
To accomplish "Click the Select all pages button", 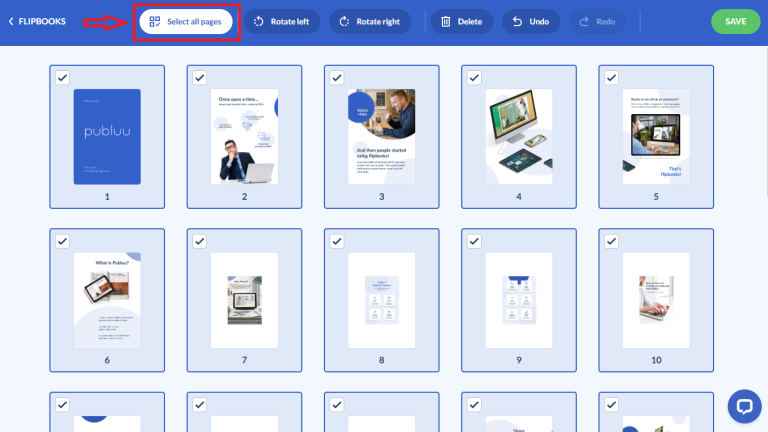I will (186, 22).
